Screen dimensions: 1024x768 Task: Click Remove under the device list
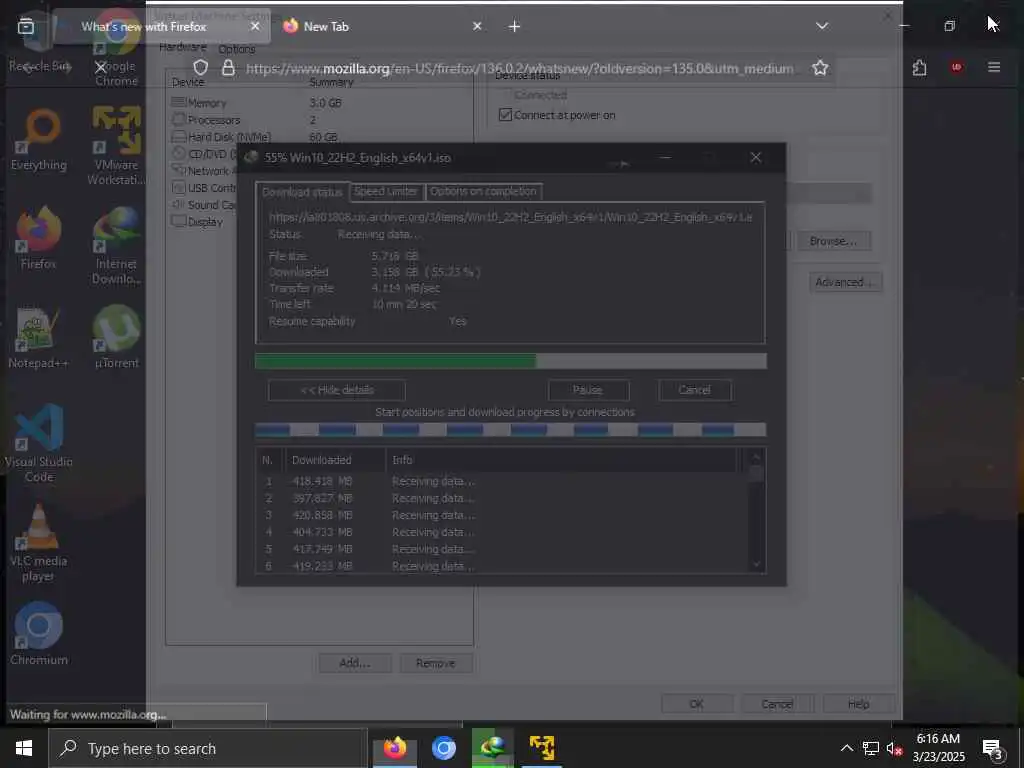pyautogui.click(x=436, y=663)
